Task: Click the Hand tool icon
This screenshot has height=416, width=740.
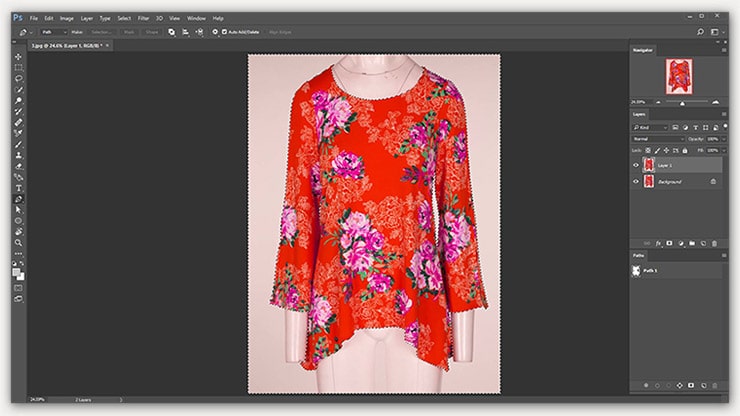Action: pyautogui.click(x=18, y=231)
